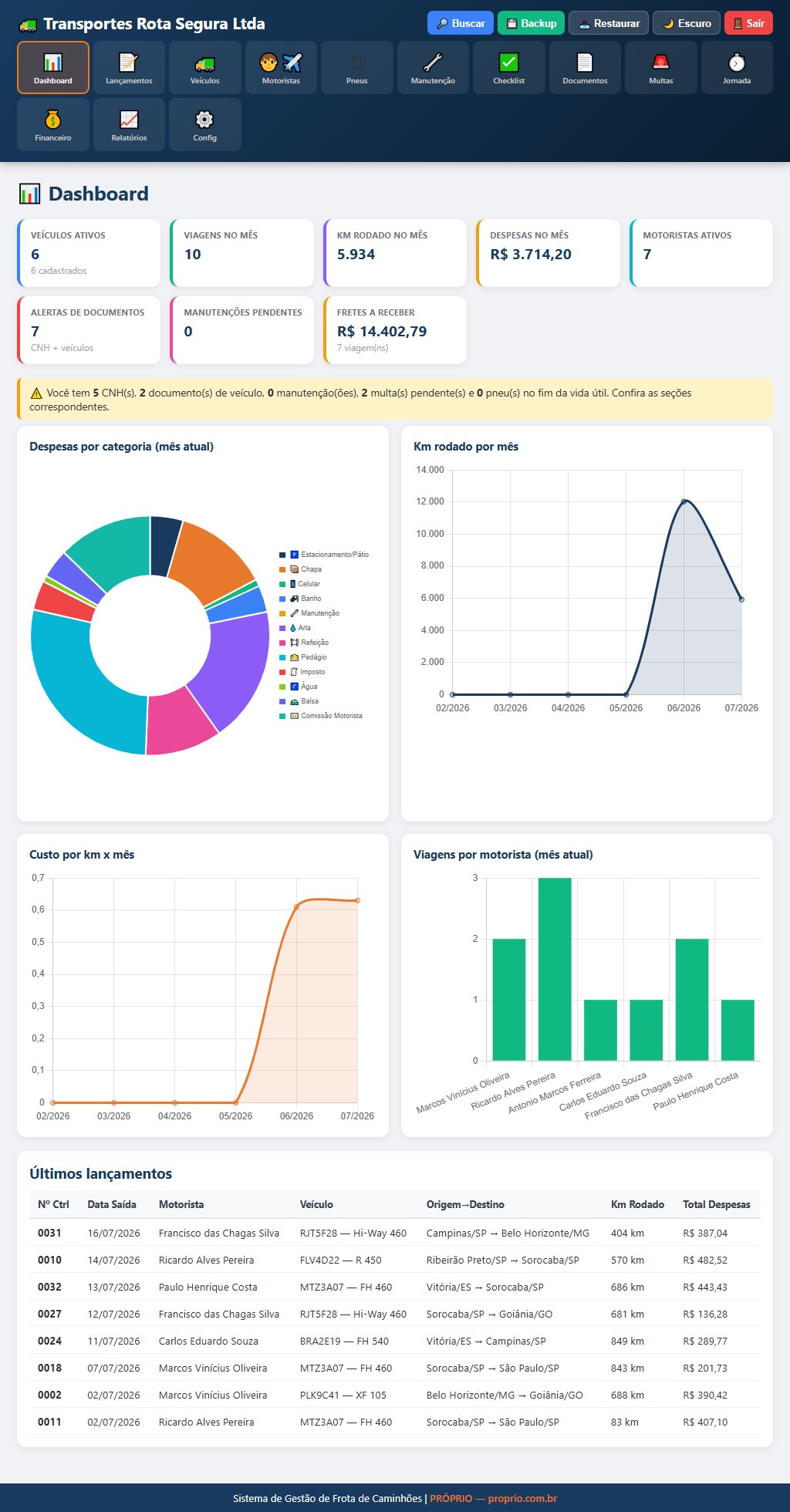Click the Viagens no Mês card
This screenshot has width=790, height=1512.
[x=241, y=253]
